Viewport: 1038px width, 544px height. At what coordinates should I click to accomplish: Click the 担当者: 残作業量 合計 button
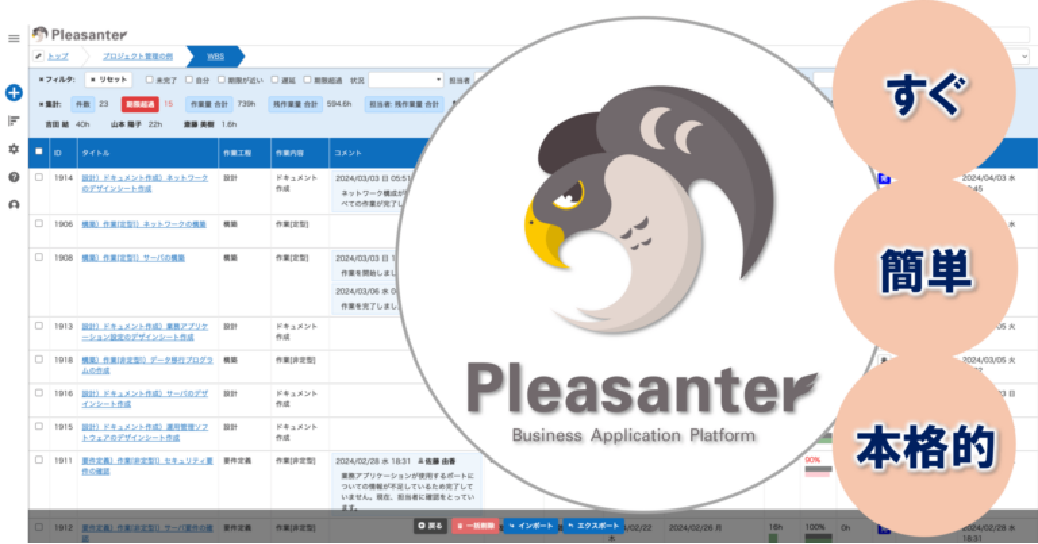click(404, 105)
